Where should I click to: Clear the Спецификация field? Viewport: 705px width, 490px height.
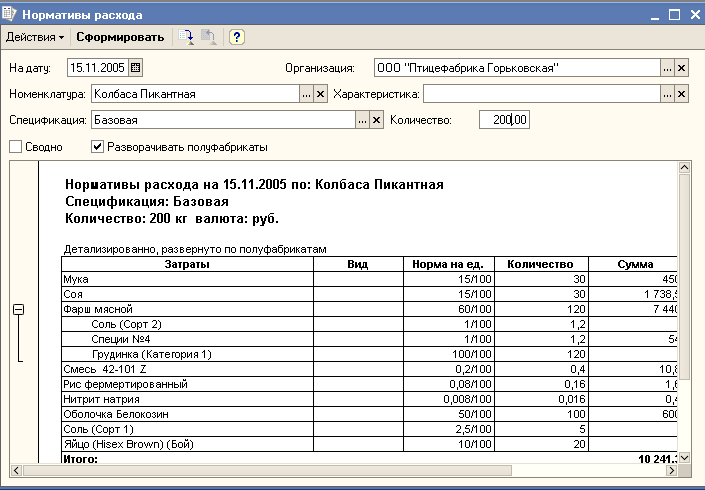(377, 120)
